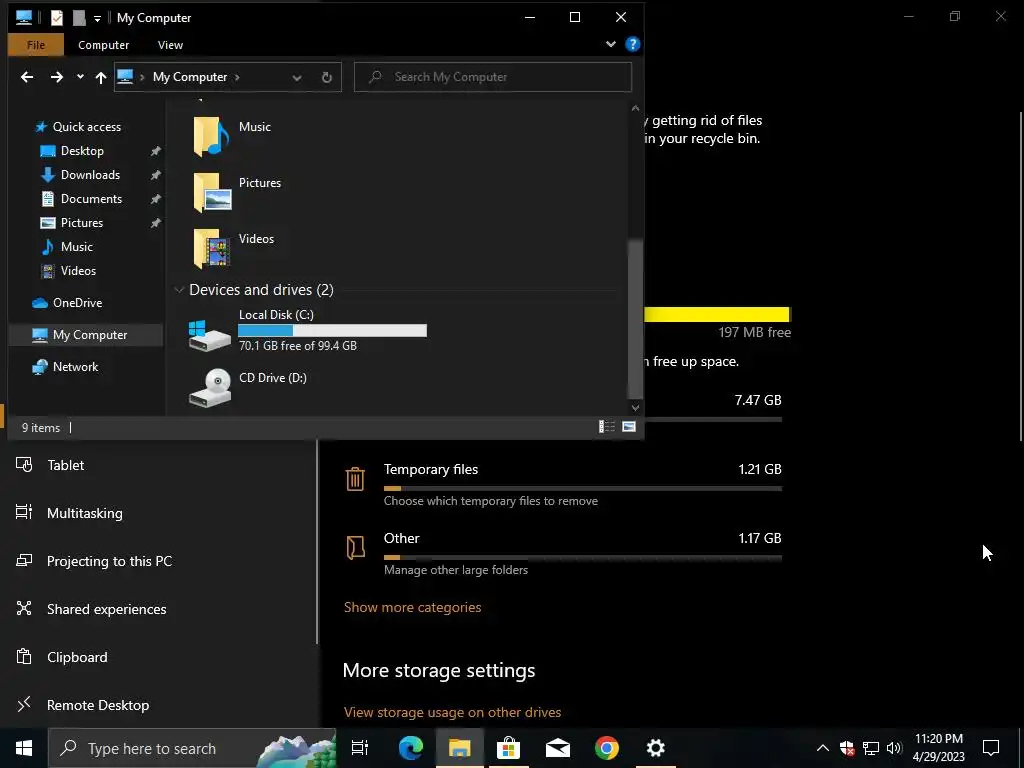The height and width of the screenshot is (768, 1024).
Task: Switch to large icons view in status bar
Action: [x=629, y=427]
